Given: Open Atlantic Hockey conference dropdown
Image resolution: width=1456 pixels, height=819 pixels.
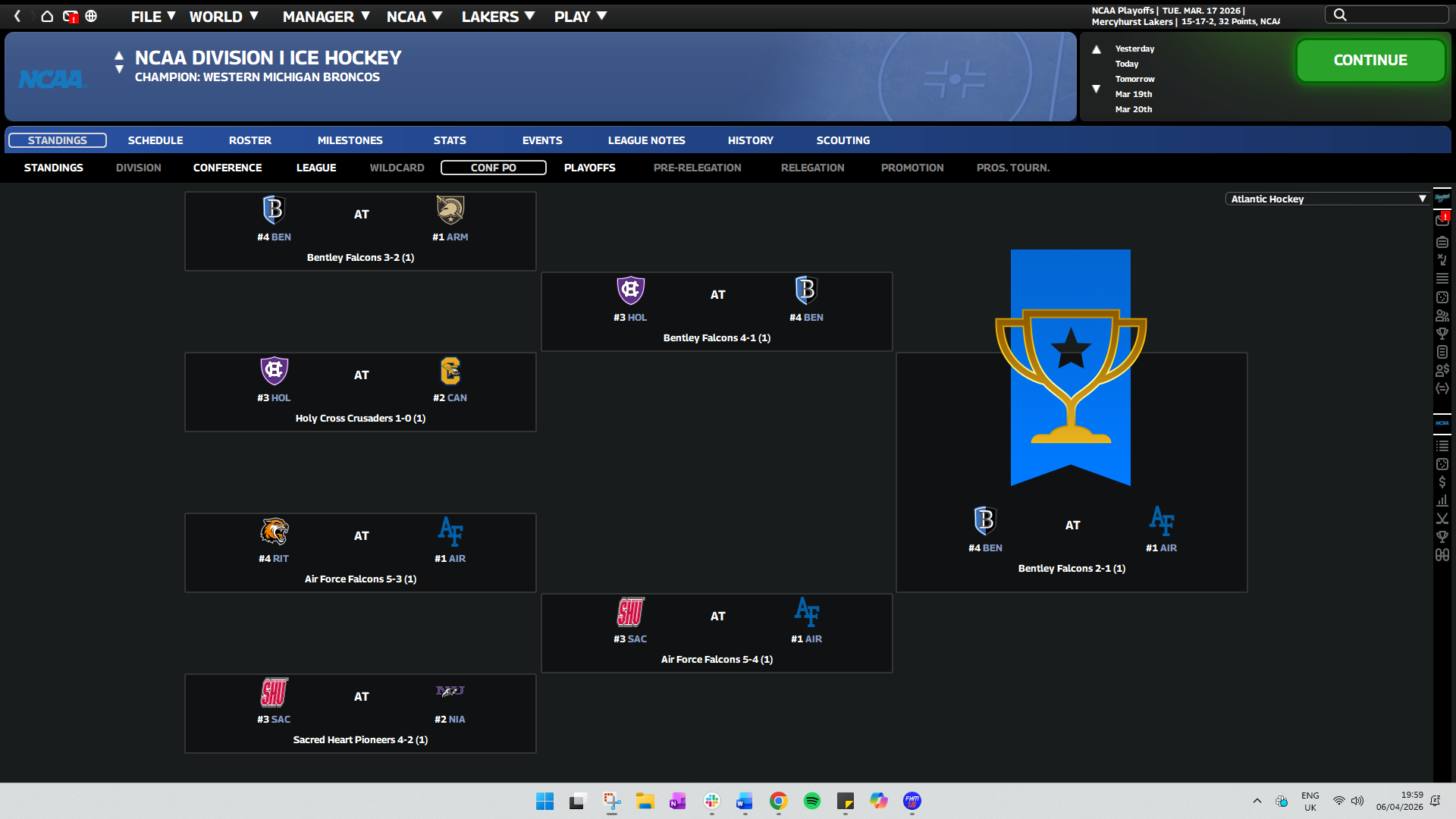Looking at the screenshot, I should click(x=1327, y=199).
